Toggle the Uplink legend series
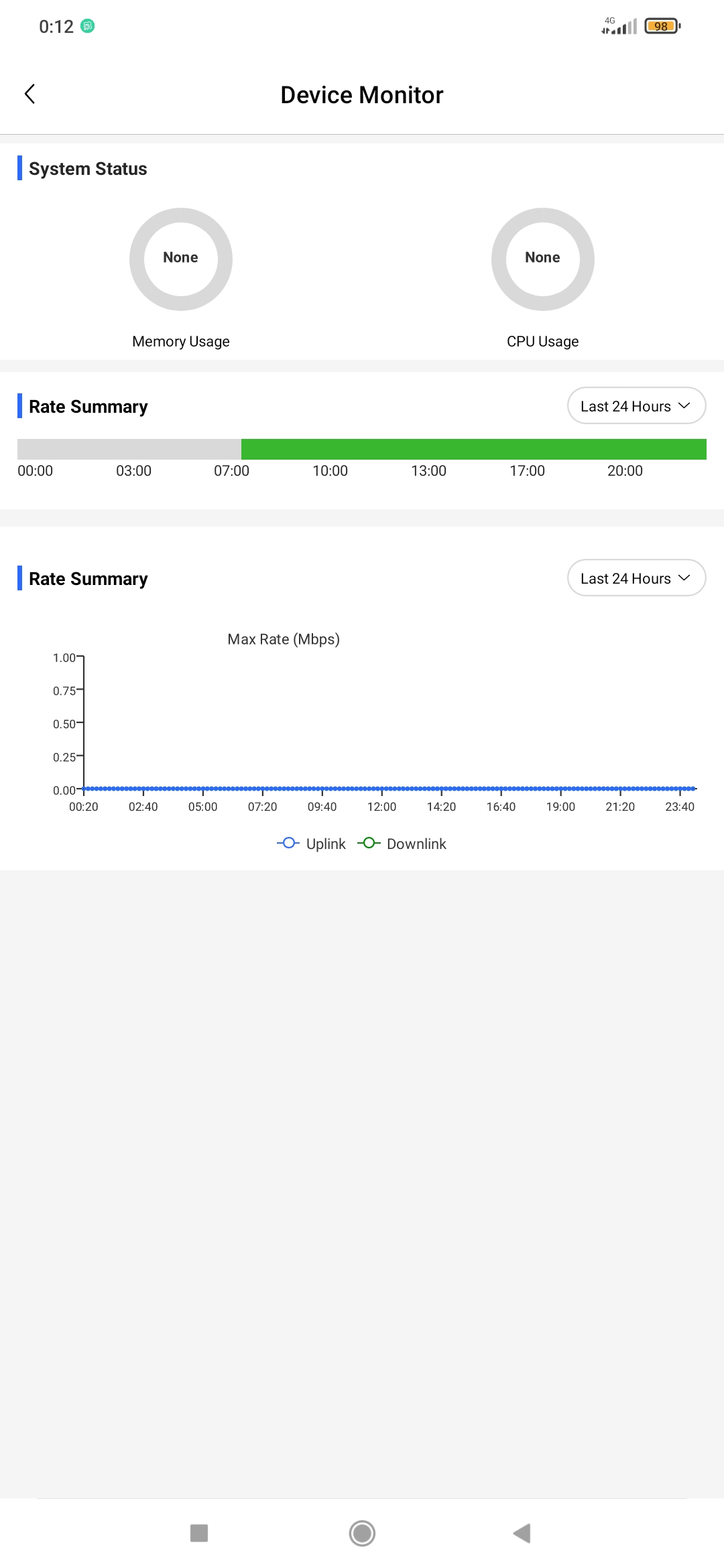The height and width of the screenshot is (1568, 724). click(x=312, y=844)
